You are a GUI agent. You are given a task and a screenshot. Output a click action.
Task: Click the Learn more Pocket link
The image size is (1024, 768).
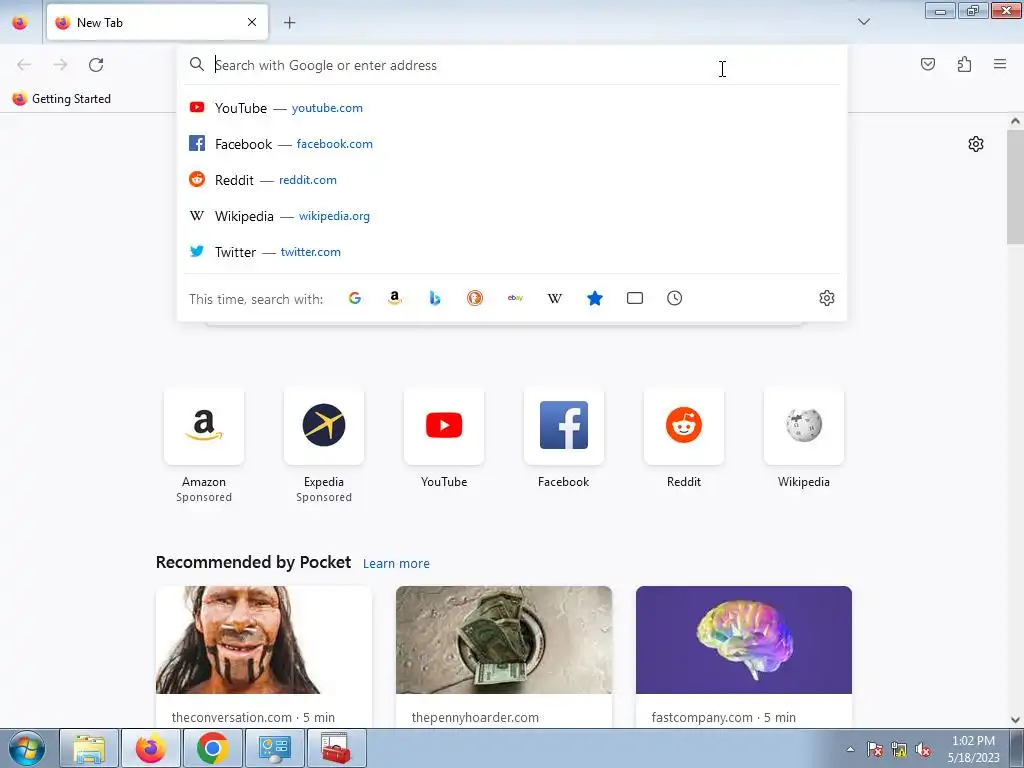[396, 564]
